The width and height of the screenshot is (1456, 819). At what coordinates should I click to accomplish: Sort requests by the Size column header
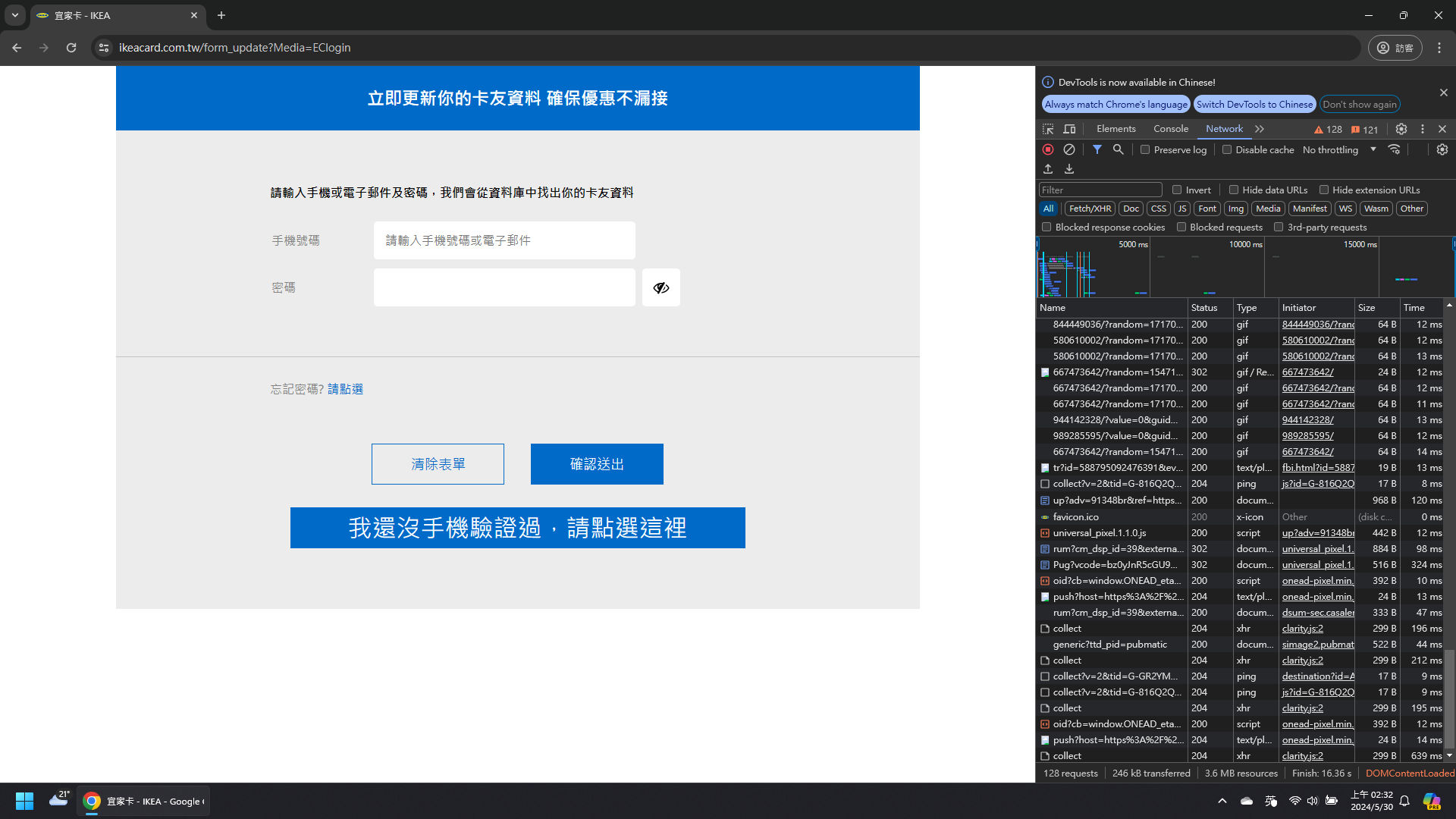(x=1376, y=308)
